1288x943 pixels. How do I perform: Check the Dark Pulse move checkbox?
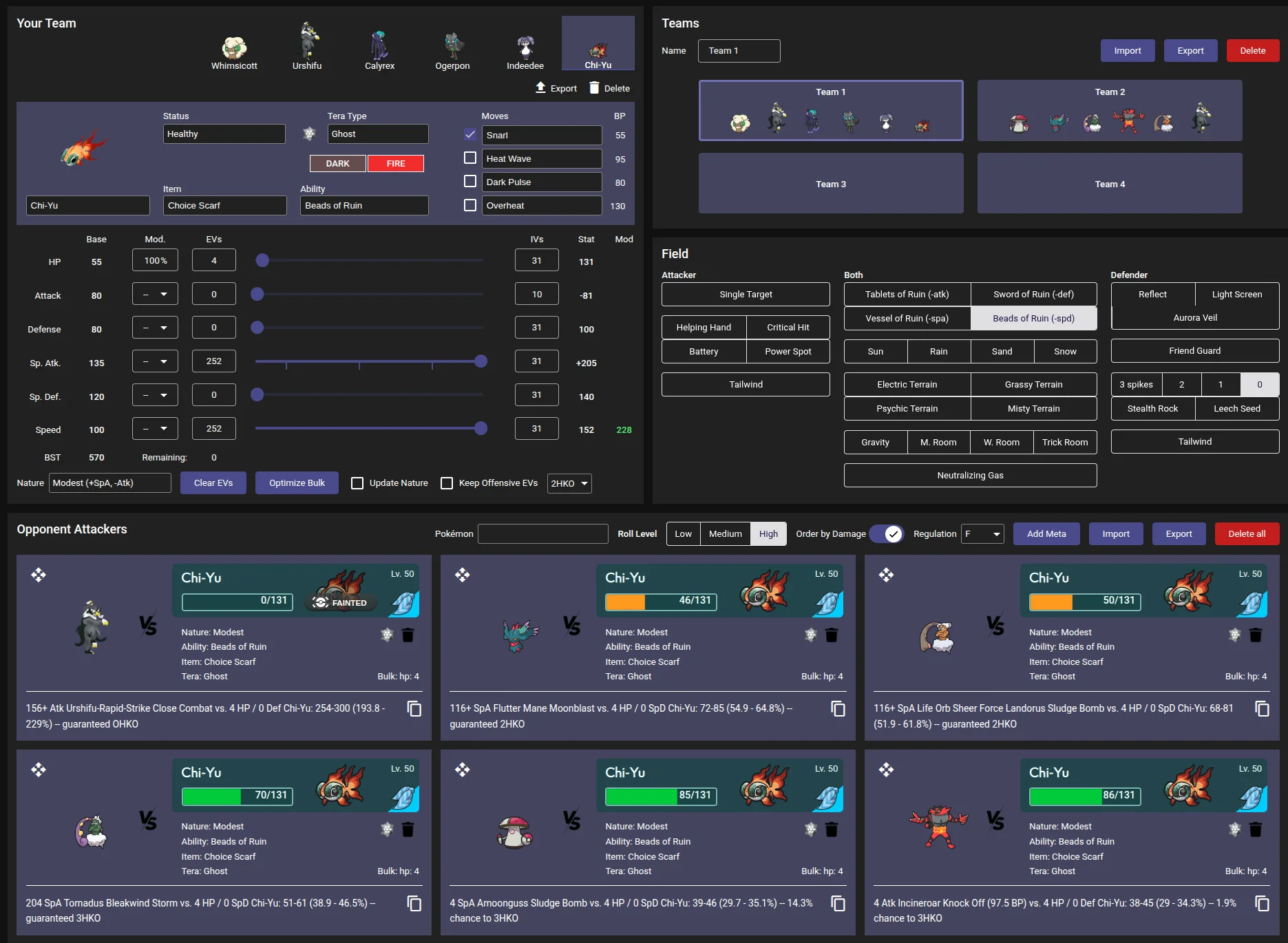[470, 182]
